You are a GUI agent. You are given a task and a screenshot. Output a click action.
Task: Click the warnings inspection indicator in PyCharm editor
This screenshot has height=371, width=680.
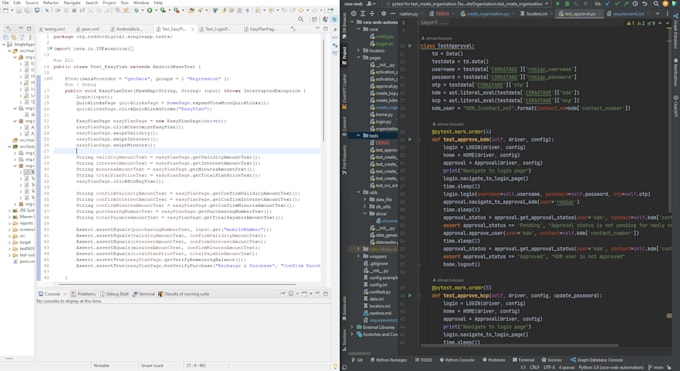point(631,23)
